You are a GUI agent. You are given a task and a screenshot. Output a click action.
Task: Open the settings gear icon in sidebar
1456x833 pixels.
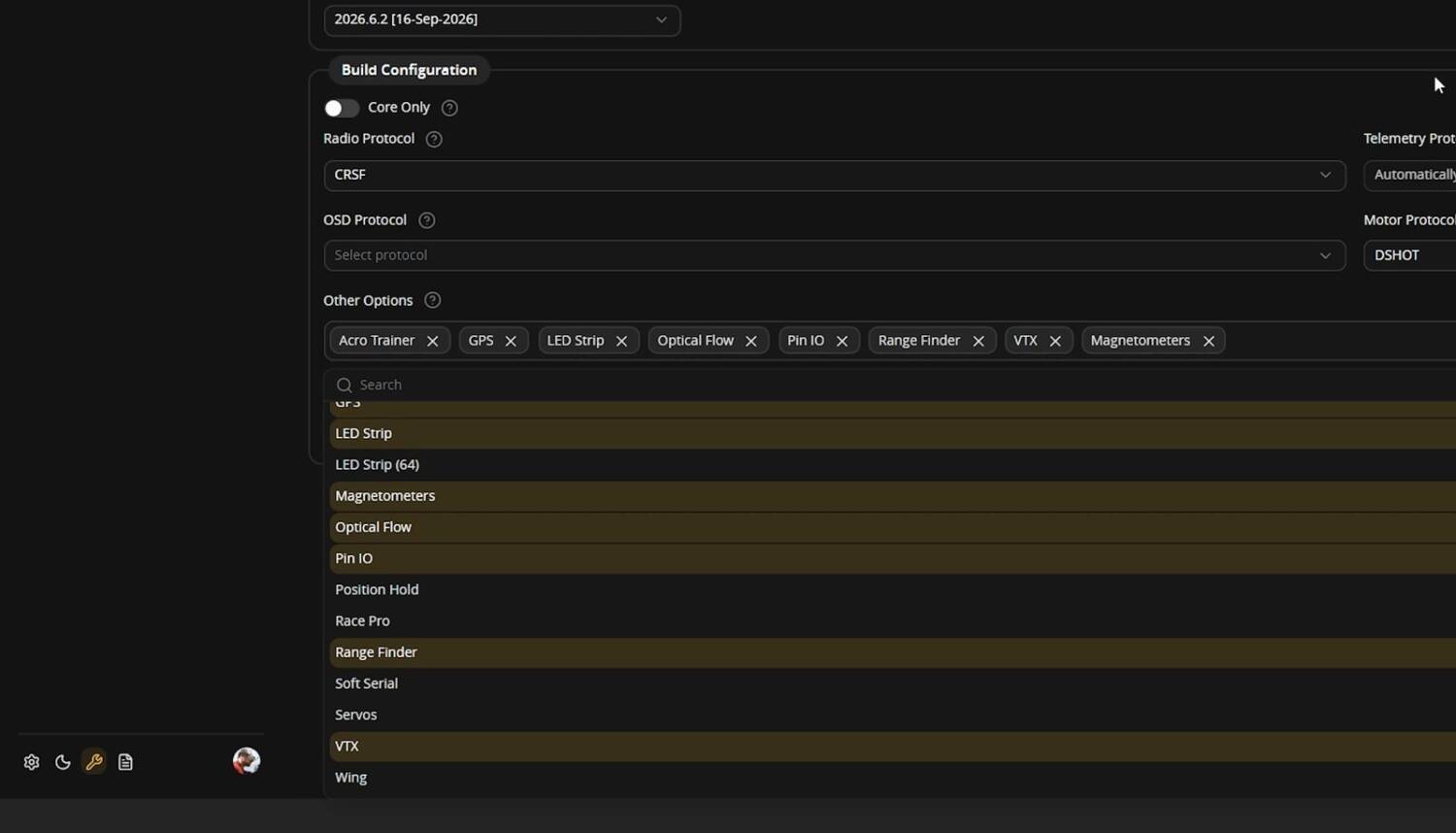[31, 762]
